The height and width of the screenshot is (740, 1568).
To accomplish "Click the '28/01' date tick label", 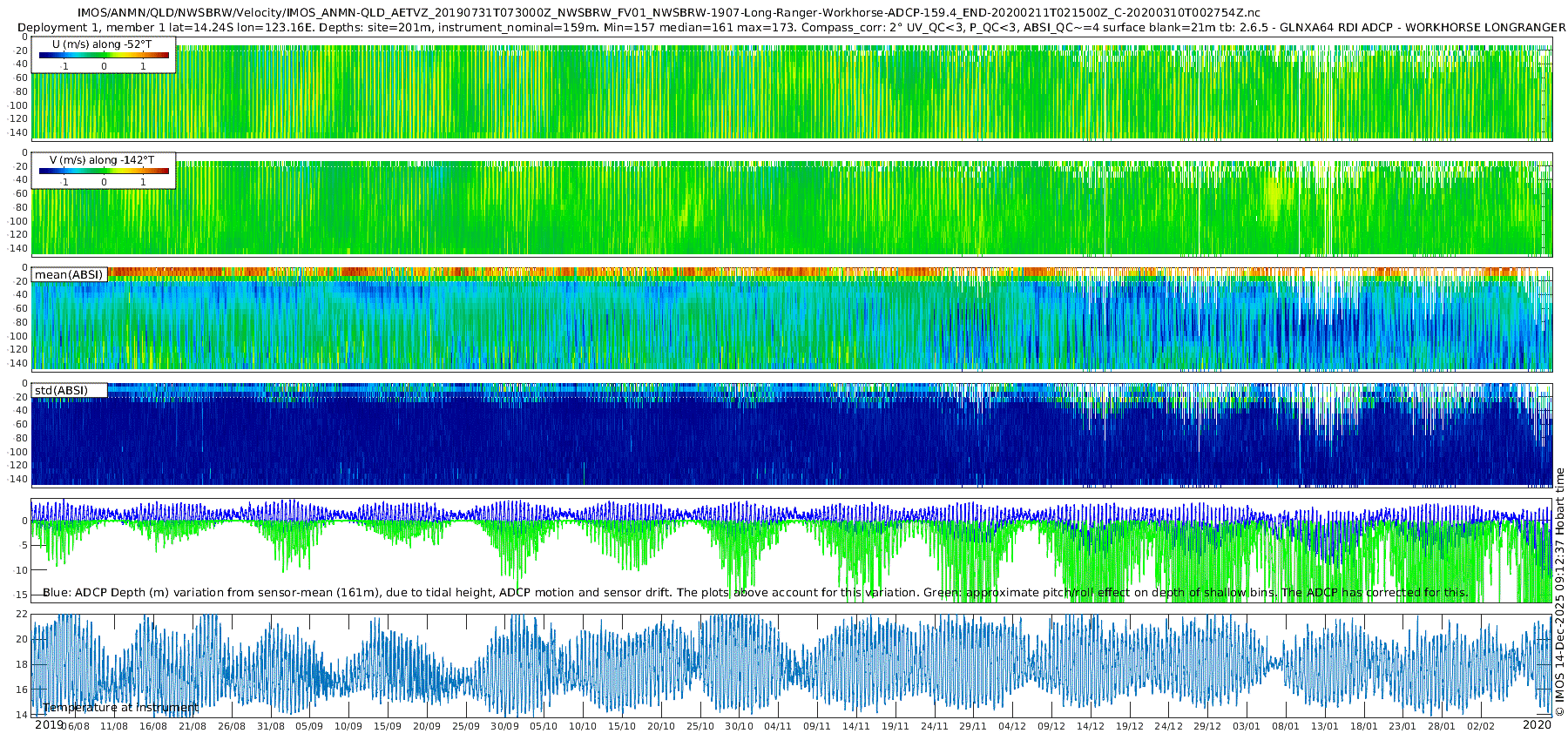I will [x=1442, y=726].
